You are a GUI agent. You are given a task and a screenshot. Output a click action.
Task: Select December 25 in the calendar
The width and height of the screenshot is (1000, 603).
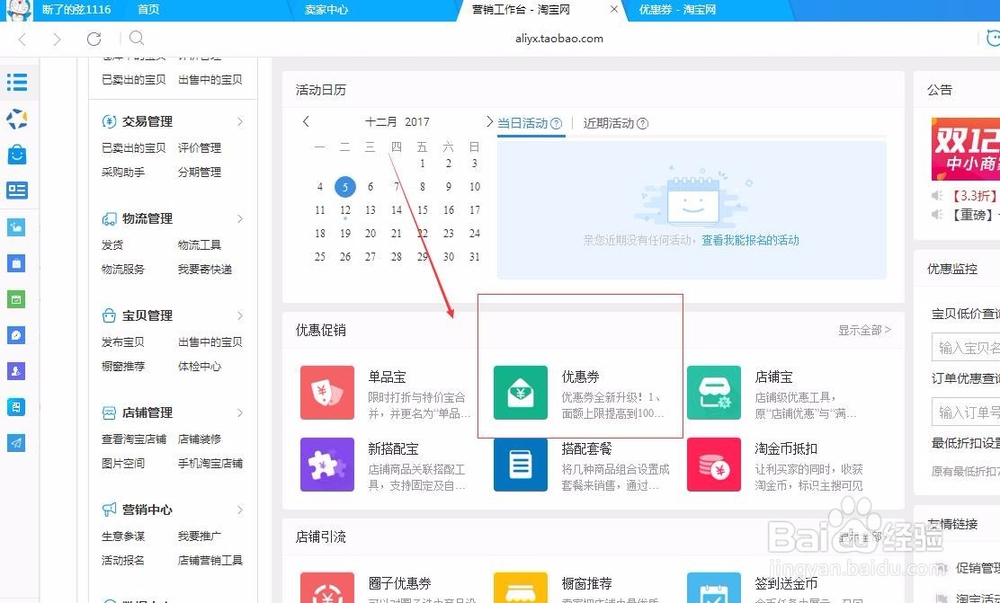coord(320,257)
